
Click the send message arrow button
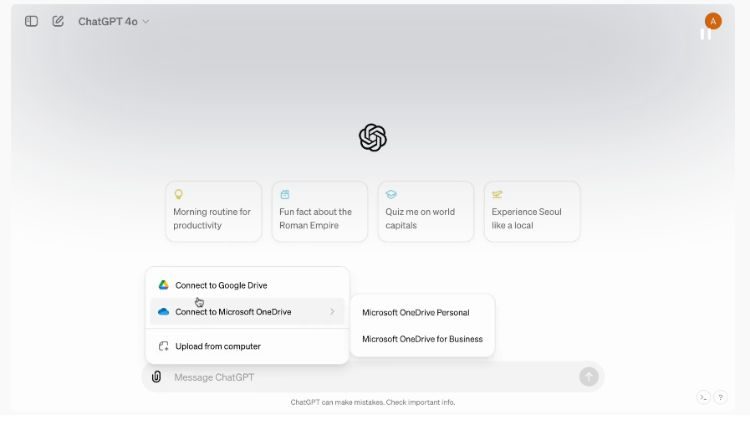pyautogui.click(x=589, y=377)
